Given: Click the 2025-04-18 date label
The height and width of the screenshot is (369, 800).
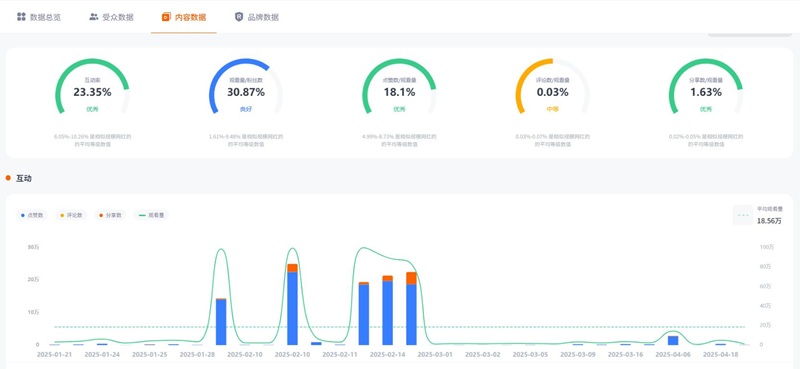Looking at the screenshot, I should tap(720, 354).
